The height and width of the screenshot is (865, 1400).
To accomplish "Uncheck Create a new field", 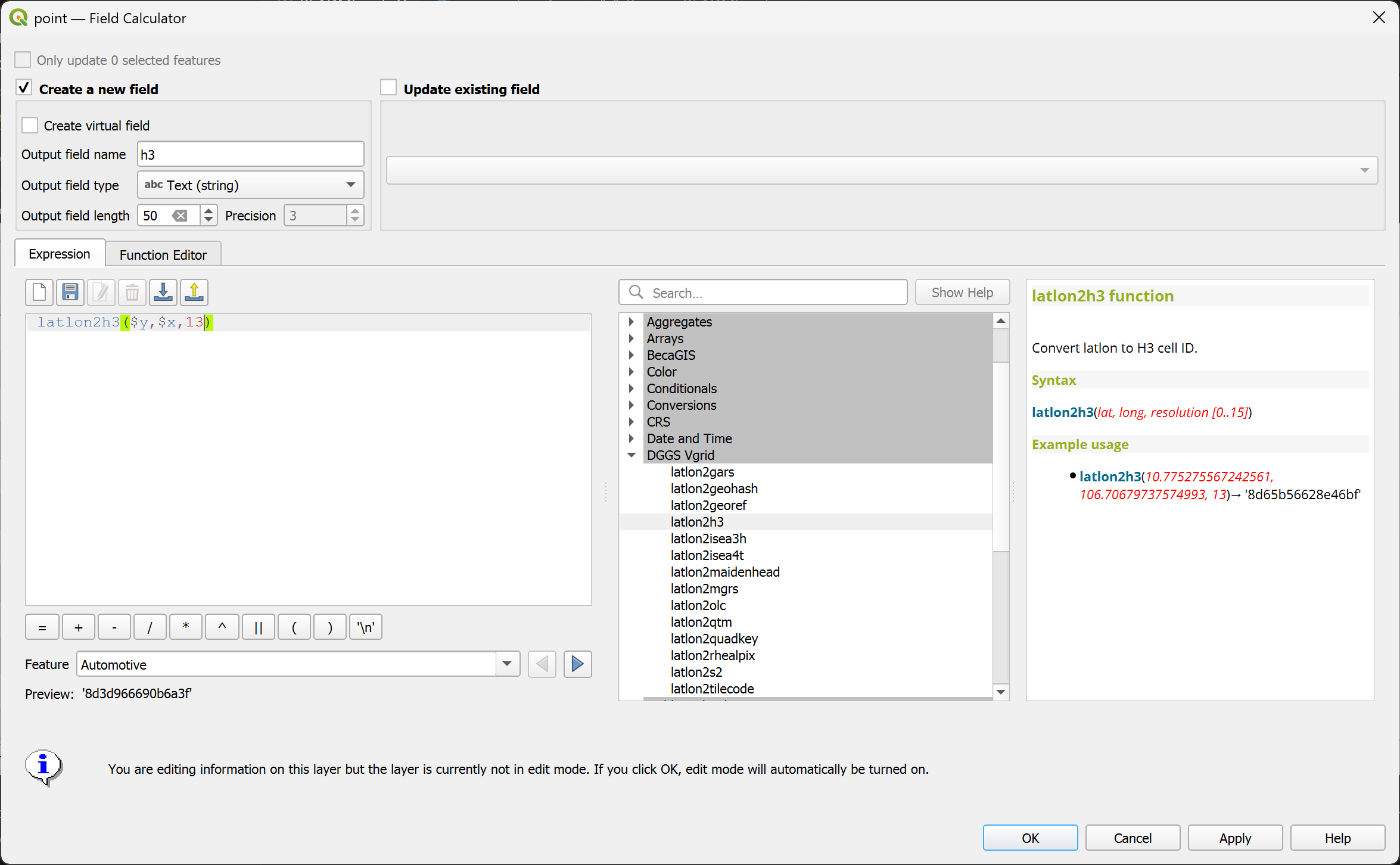I will coord(24,88).
